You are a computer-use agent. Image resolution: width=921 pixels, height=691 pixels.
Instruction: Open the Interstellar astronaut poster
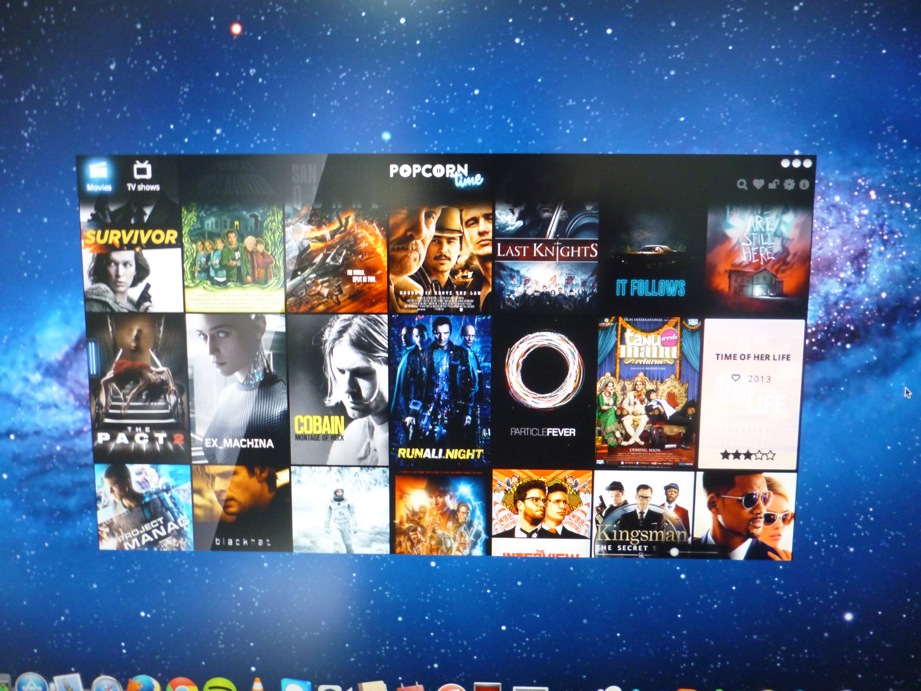pyautogui.click(x=341, y=510)
